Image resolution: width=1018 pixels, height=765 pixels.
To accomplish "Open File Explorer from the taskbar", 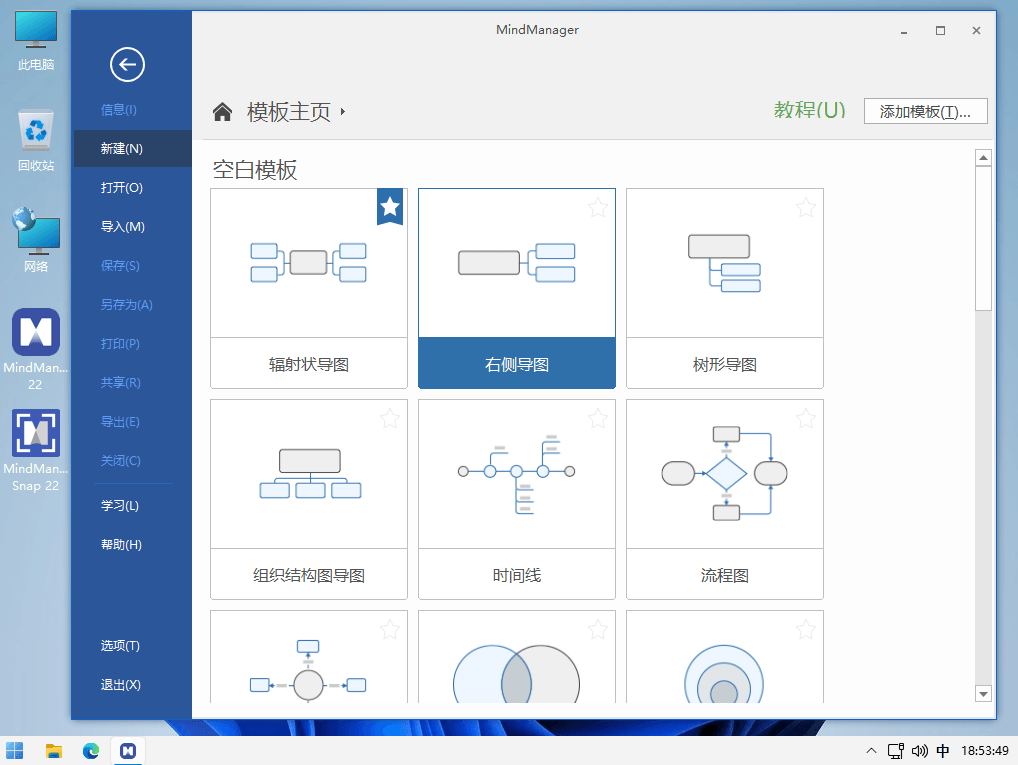I will click(x=53, y=751).
